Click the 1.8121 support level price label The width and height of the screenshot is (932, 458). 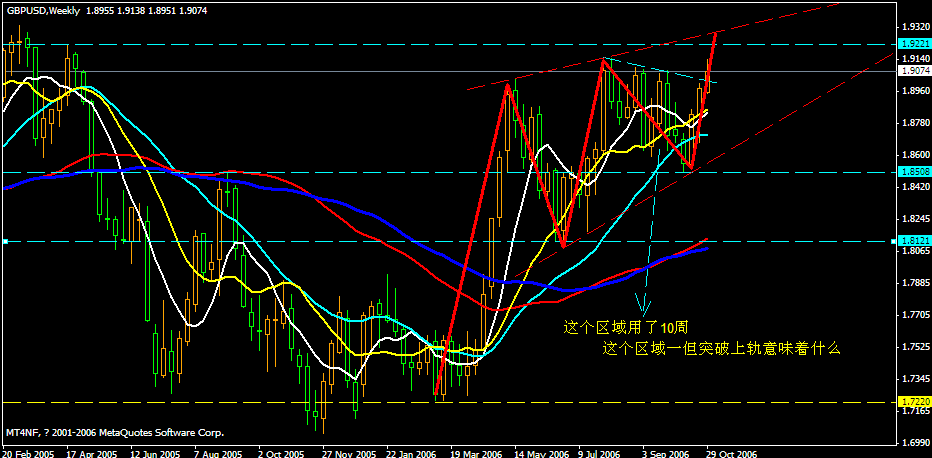pyautogui.click(x=914, y=242)
